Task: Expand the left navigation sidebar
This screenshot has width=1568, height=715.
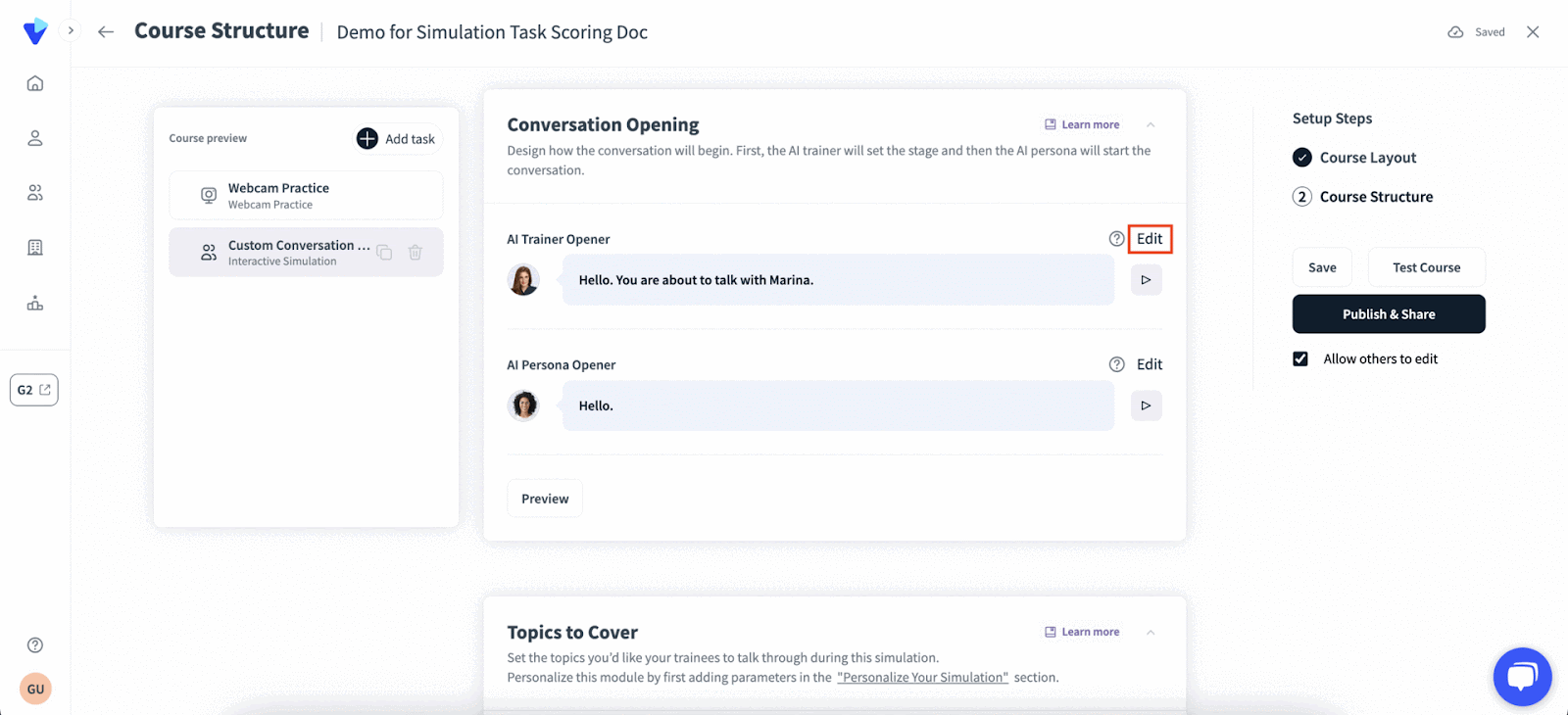Action: point(71,30)
